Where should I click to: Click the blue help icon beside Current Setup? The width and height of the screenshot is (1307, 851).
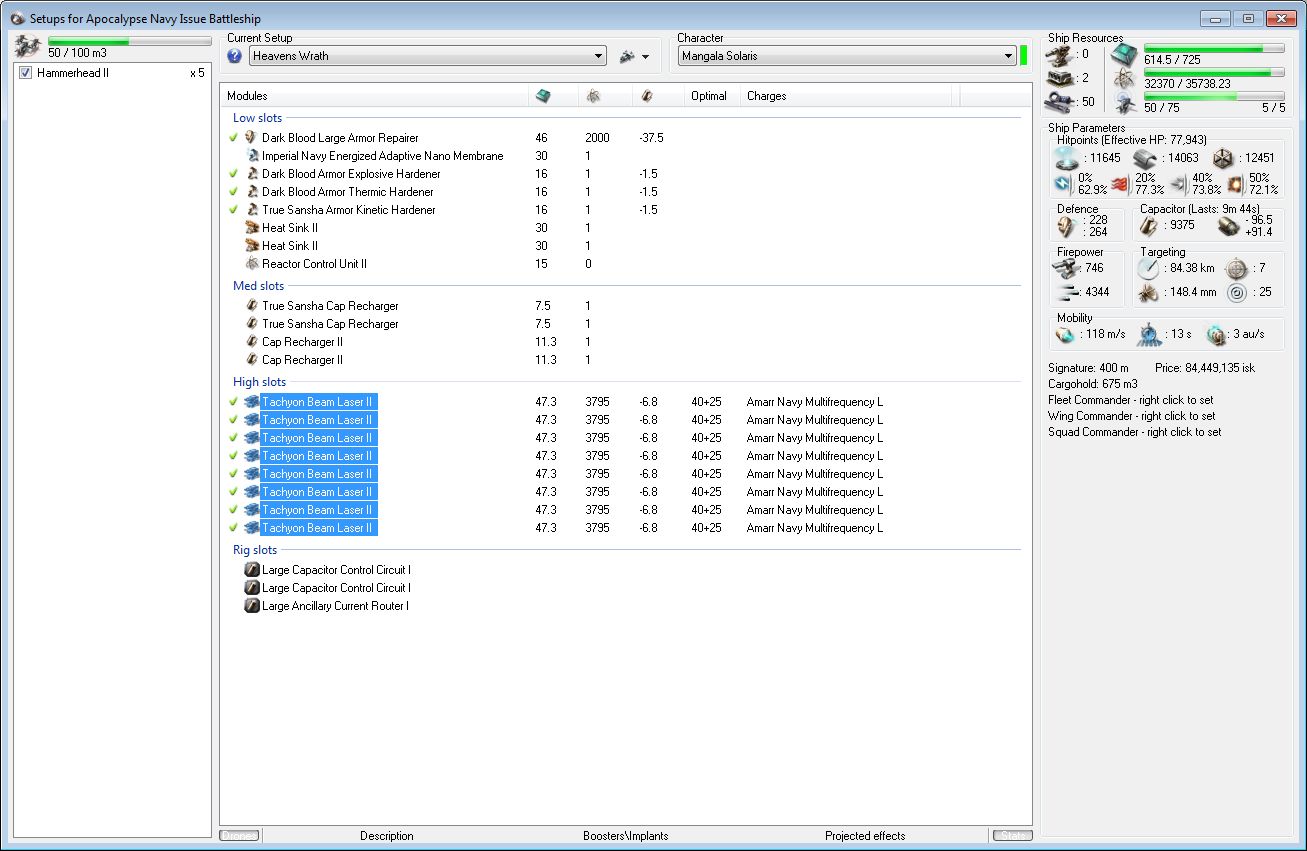click(x=235, y=56)
